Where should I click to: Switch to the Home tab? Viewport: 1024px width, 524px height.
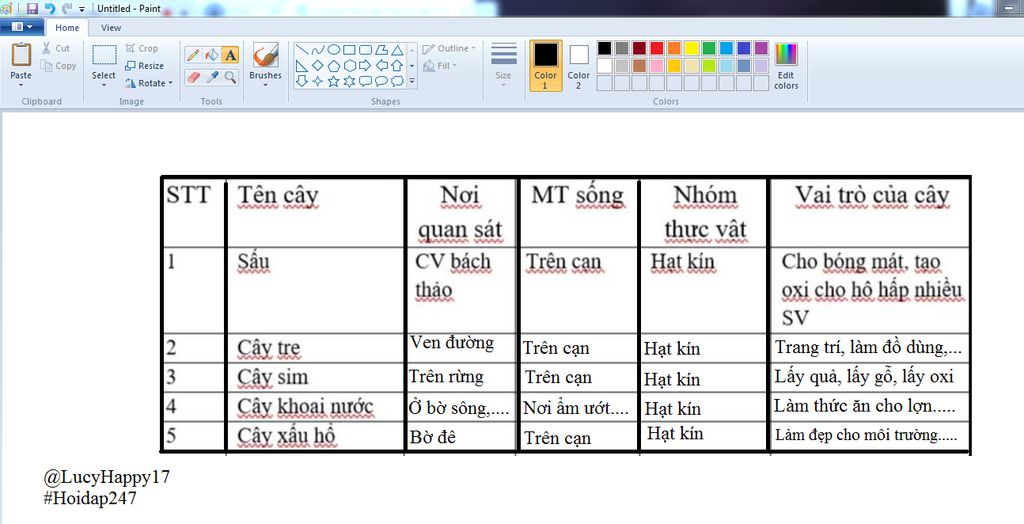pos(67,27)
